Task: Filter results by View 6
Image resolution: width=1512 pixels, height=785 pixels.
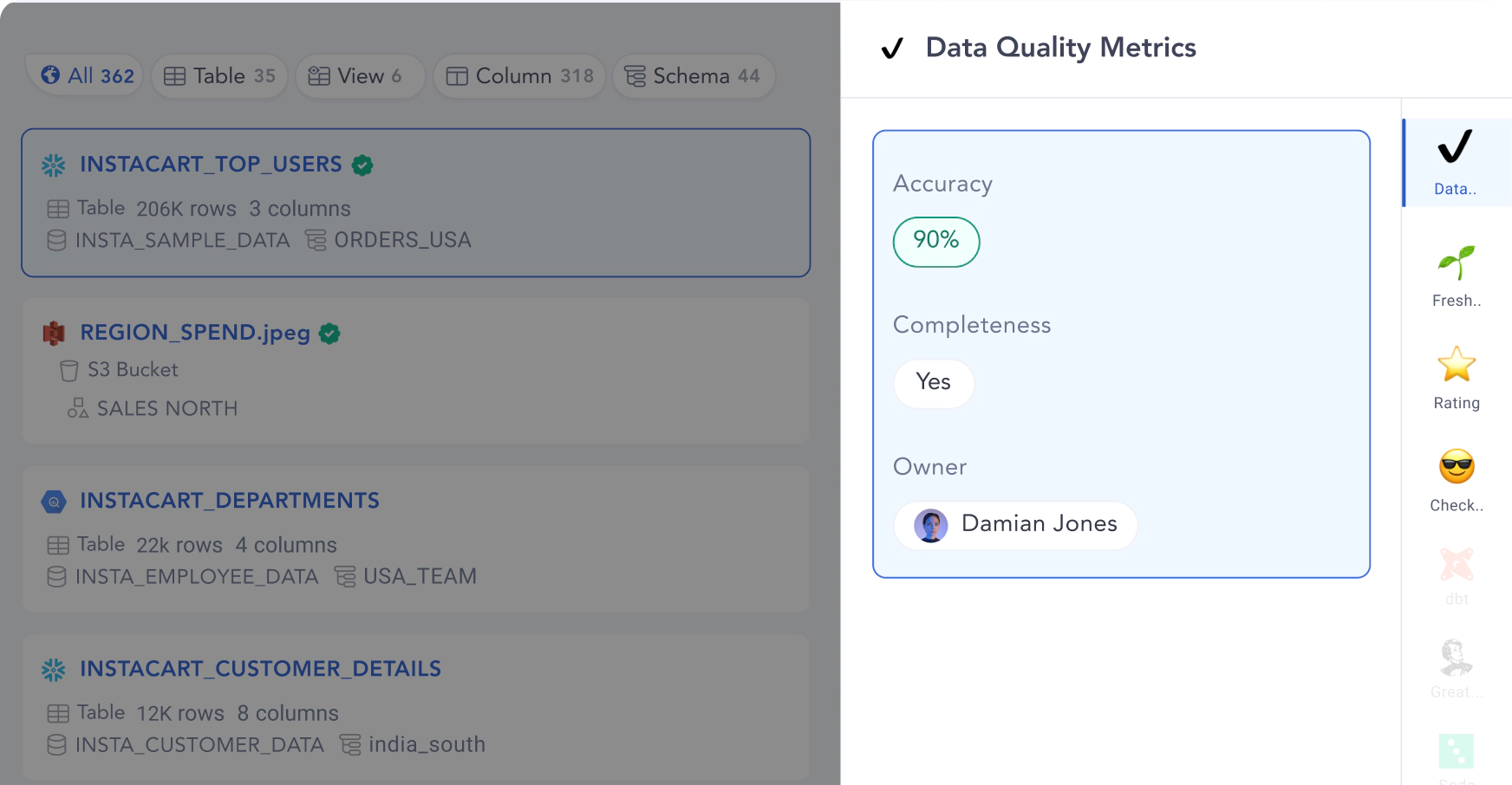Action: tap(360, 76)
